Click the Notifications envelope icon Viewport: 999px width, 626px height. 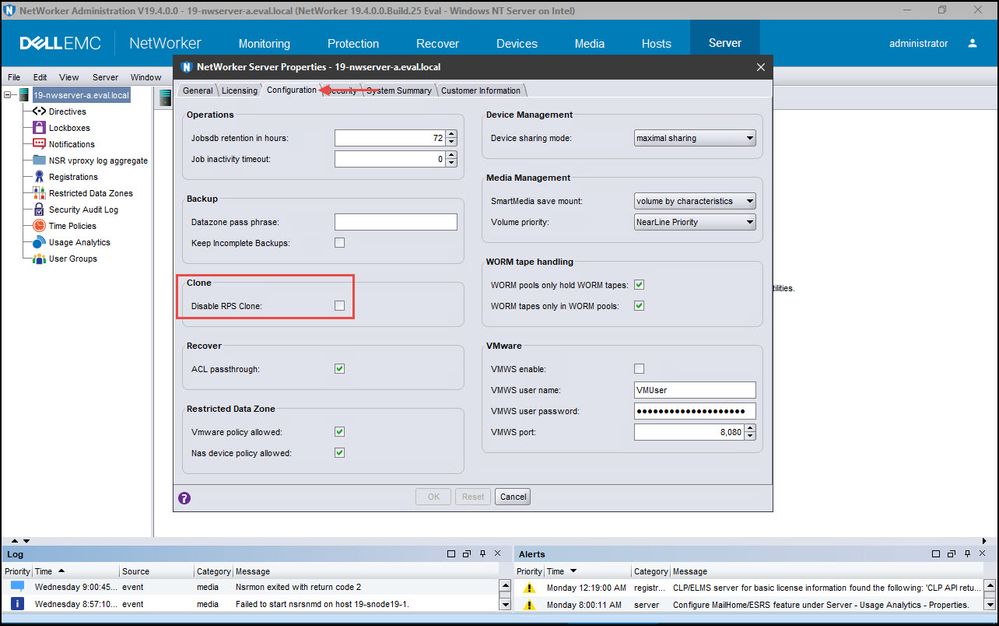click(x=39, y=144)
